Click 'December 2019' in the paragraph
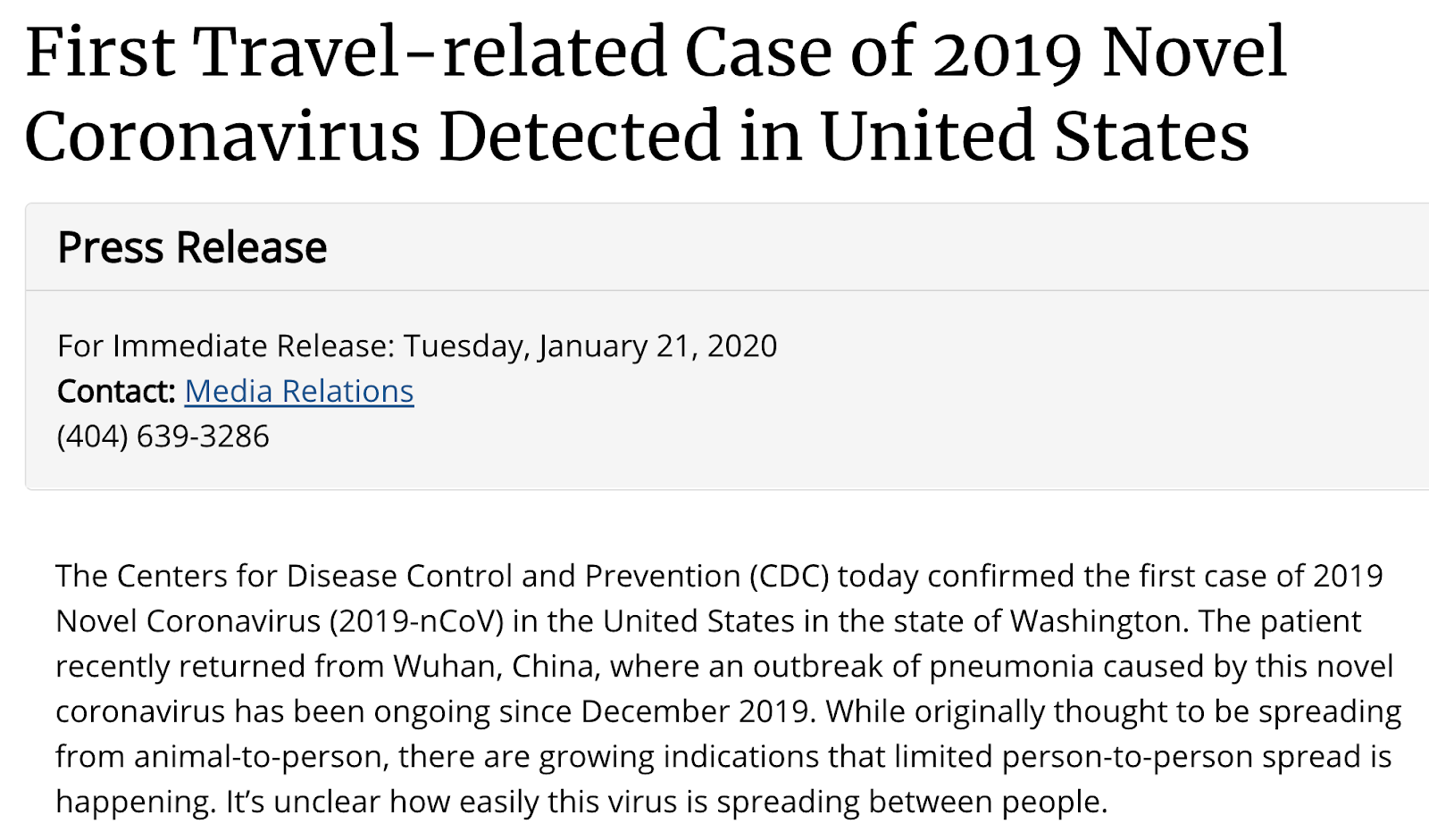This screenshot has width=1429, height=840. click(x=695, y=711)
